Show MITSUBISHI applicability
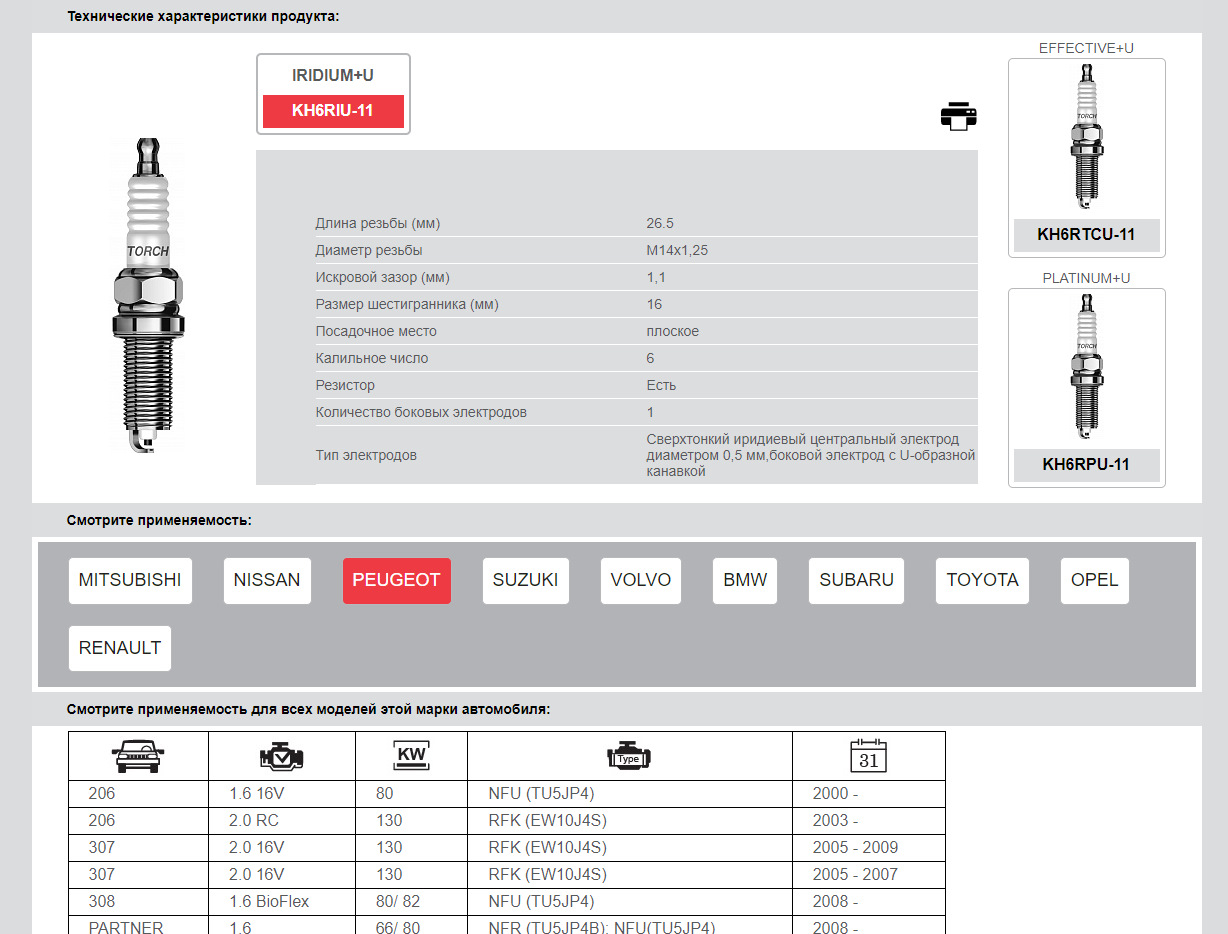Viewport: 1228px width, 934px height. 130,581
